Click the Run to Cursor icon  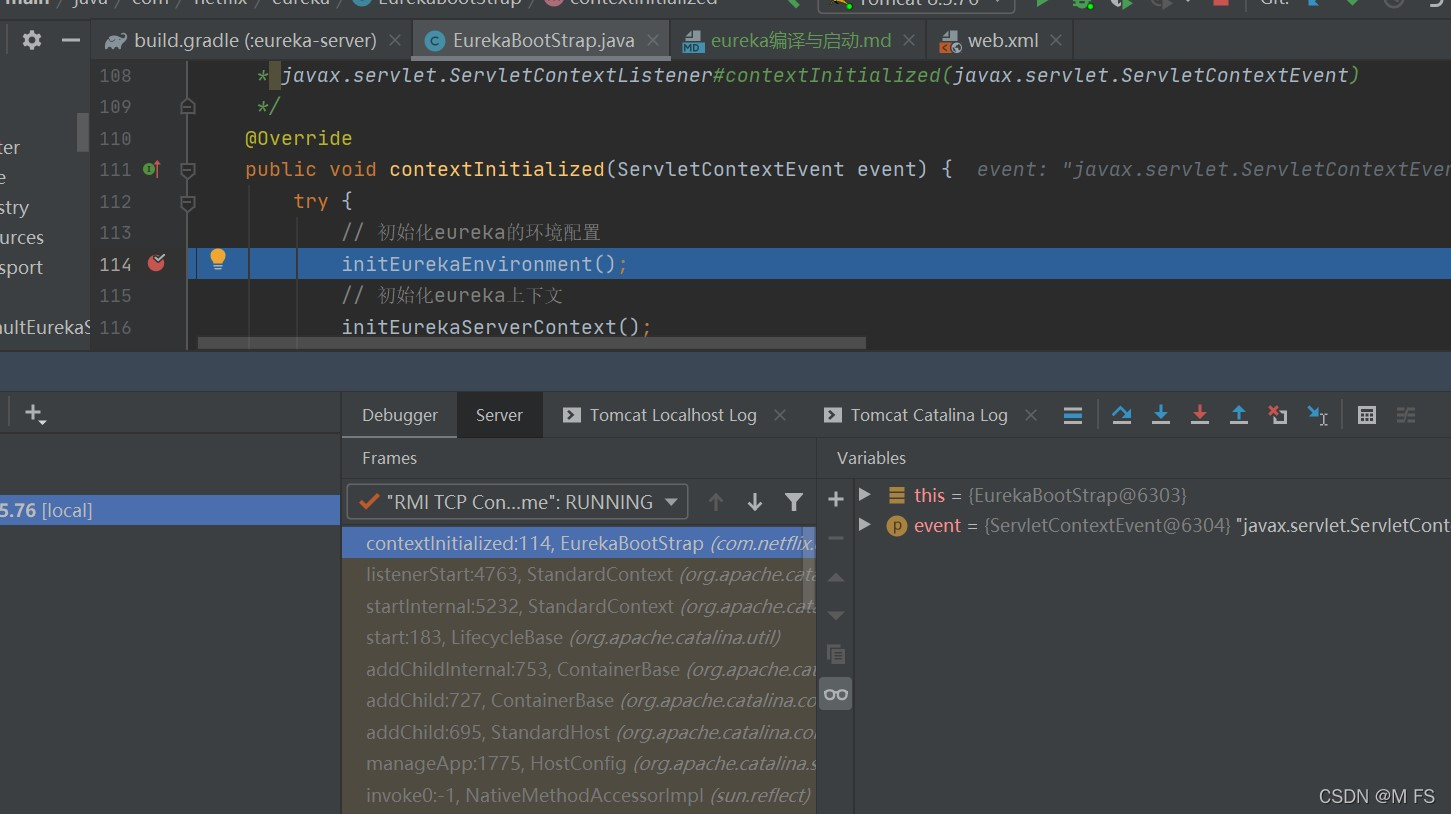[x=1318, y=415]
